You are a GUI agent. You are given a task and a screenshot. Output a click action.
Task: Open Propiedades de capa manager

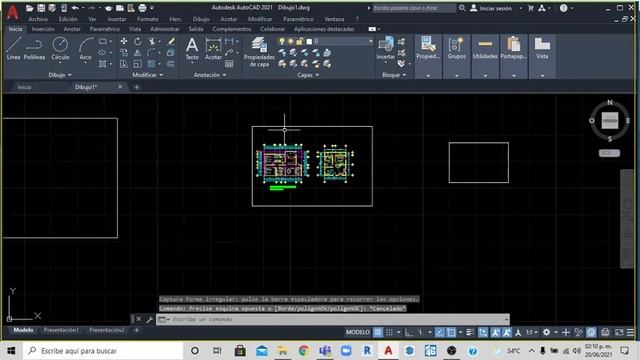(259, 51)
